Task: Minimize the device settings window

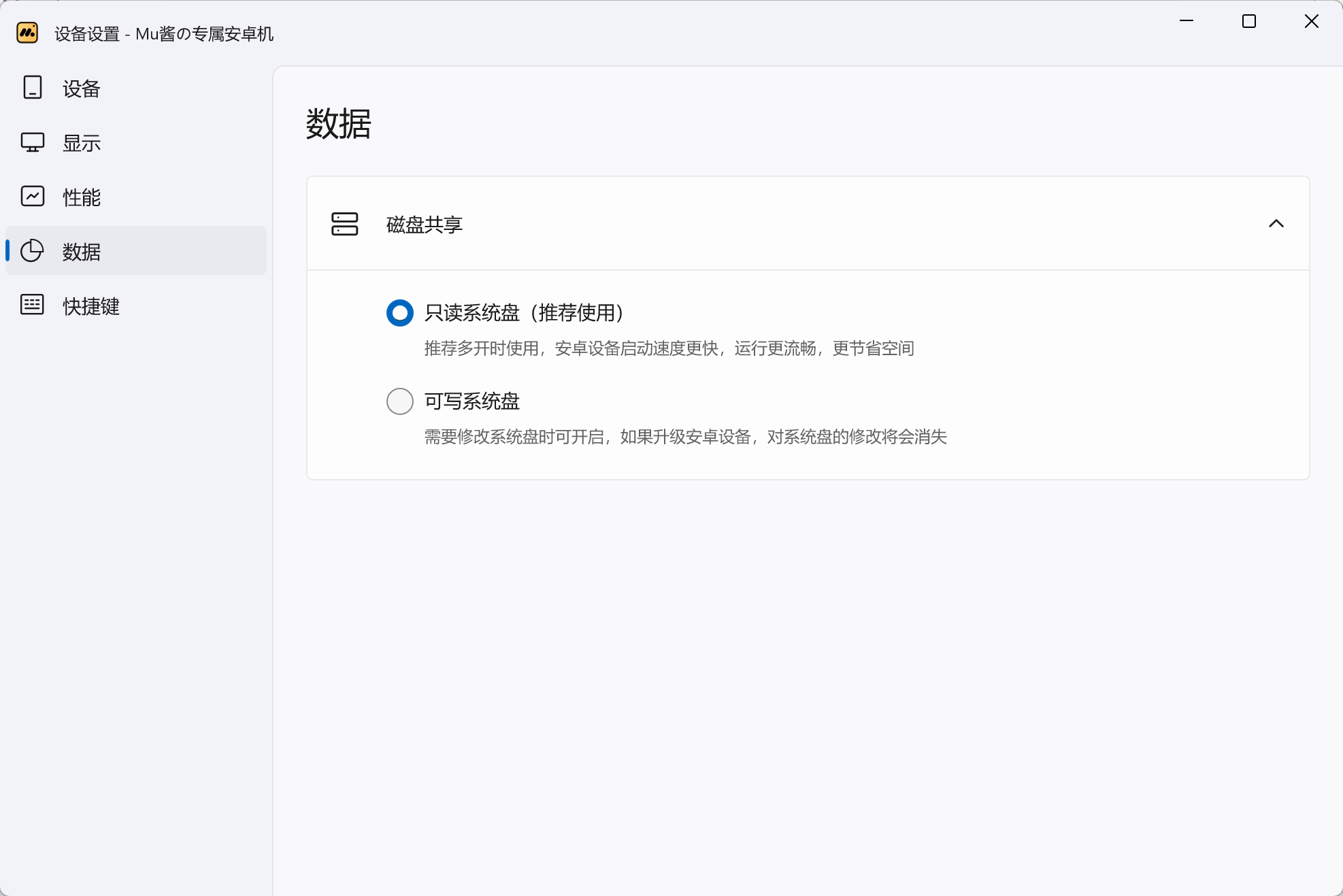Action: coord(1186,21)
